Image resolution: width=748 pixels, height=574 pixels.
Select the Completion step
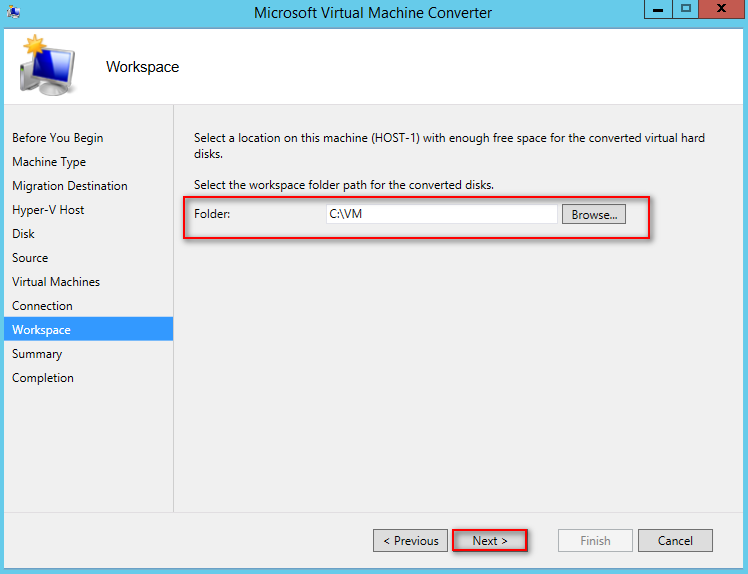tap(43, 378)
